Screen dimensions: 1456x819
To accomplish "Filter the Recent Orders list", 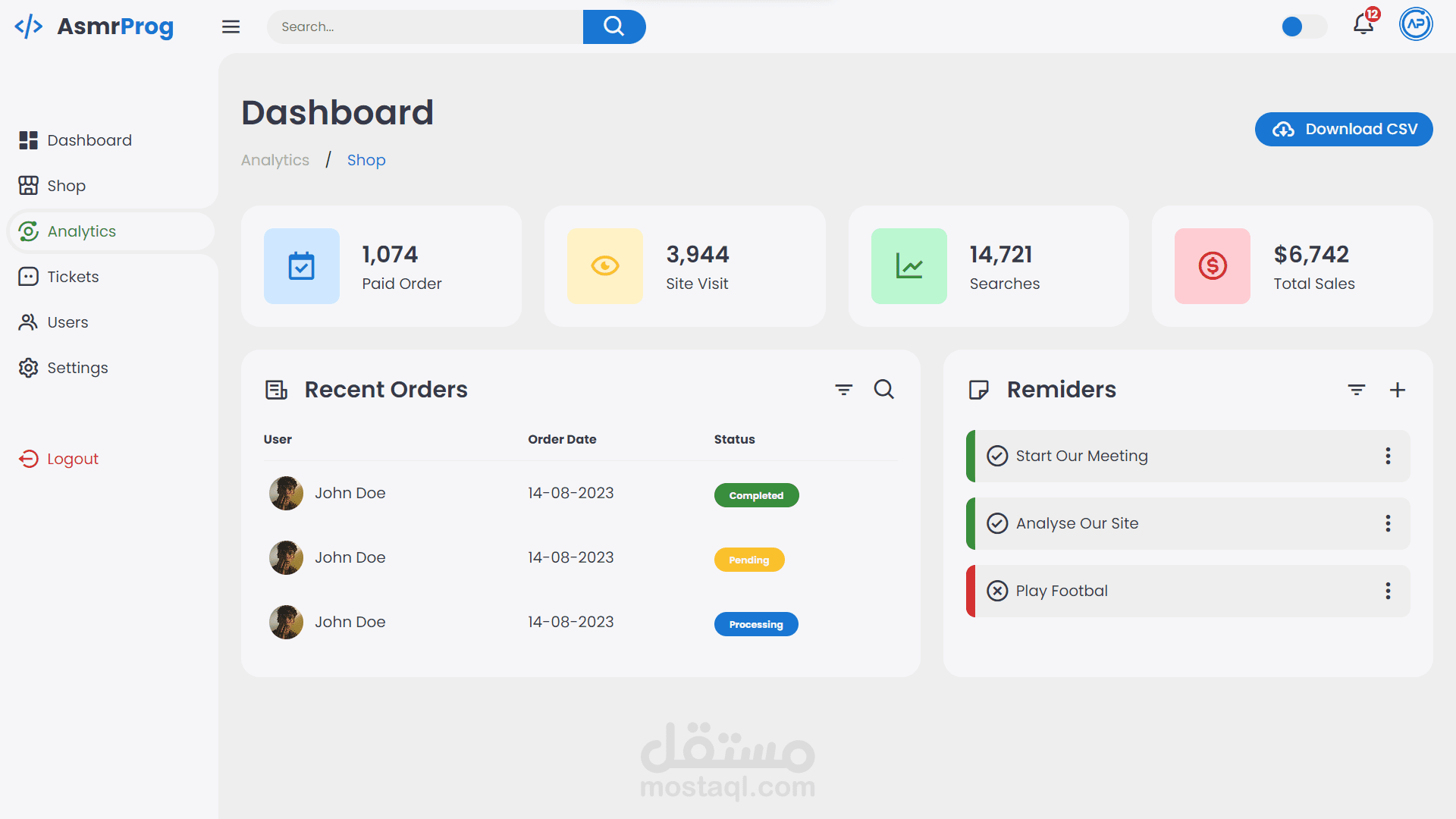I will click(844, 390).
